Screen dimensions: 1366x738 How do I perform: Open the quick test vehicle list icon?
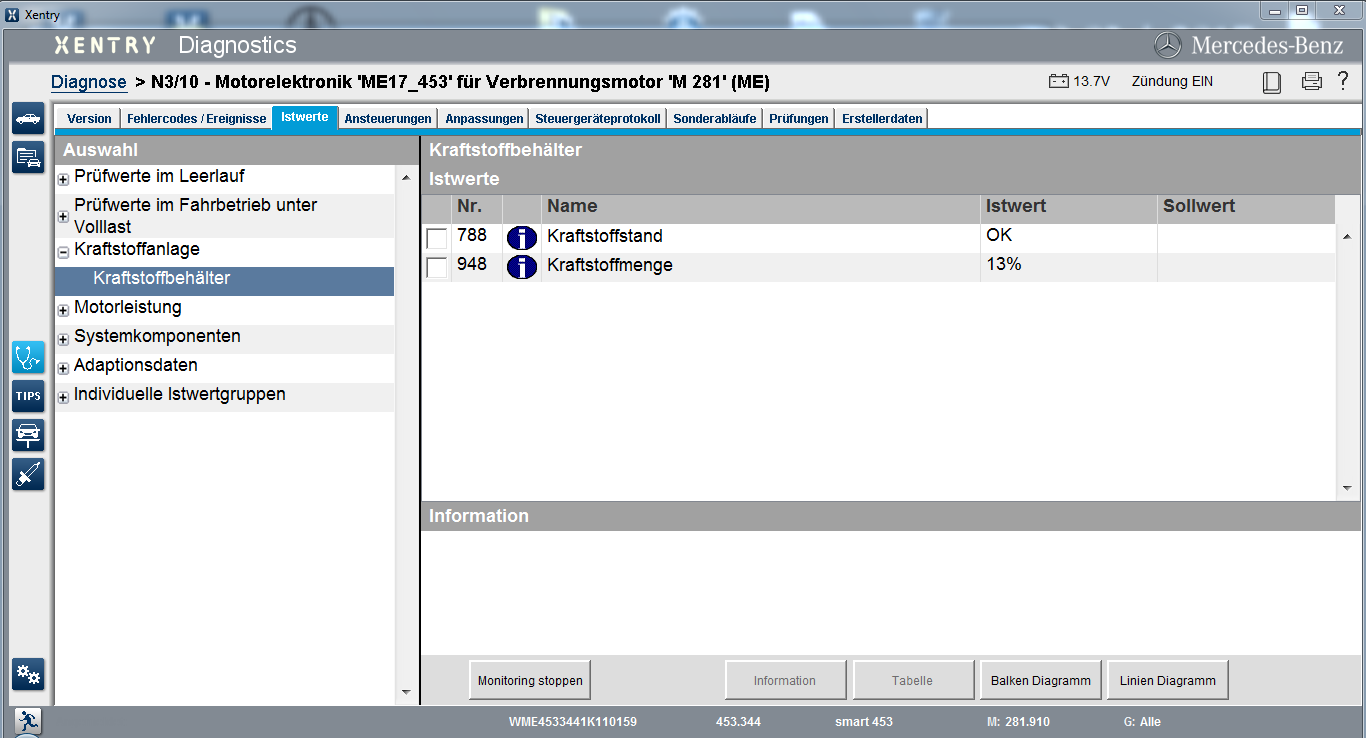pos(28,157)
